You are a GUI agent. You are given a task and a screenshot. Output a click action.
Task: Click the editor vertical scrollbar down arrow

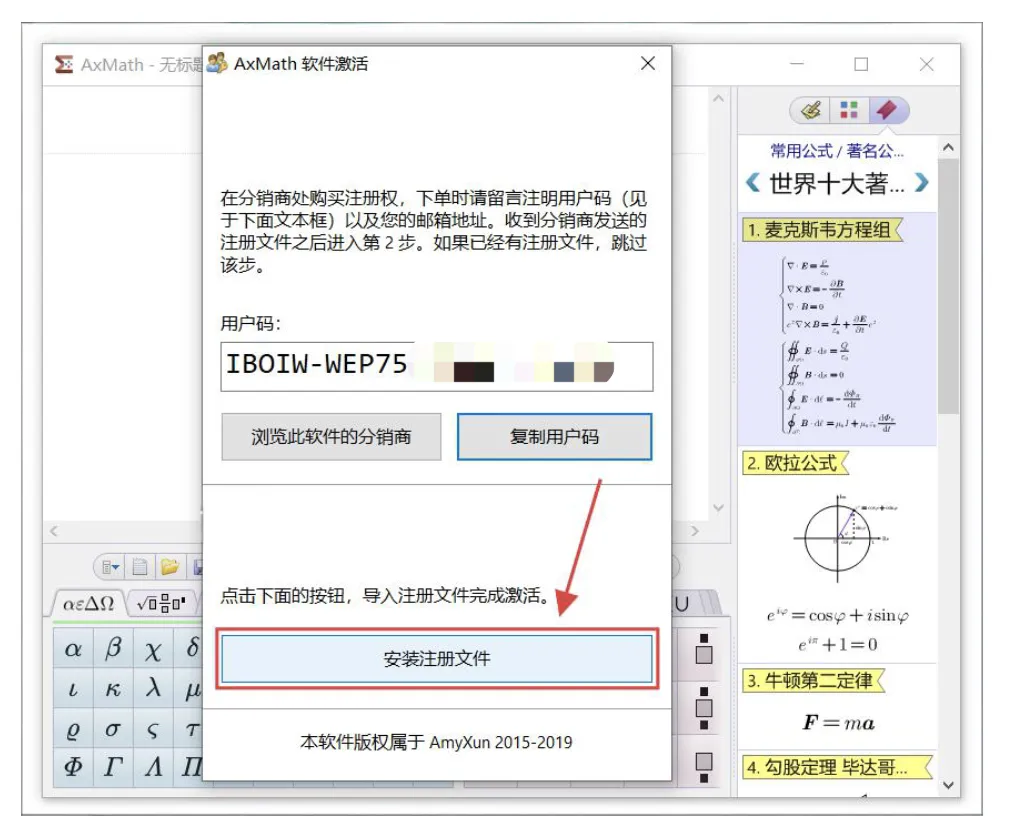tap(718, 508)
